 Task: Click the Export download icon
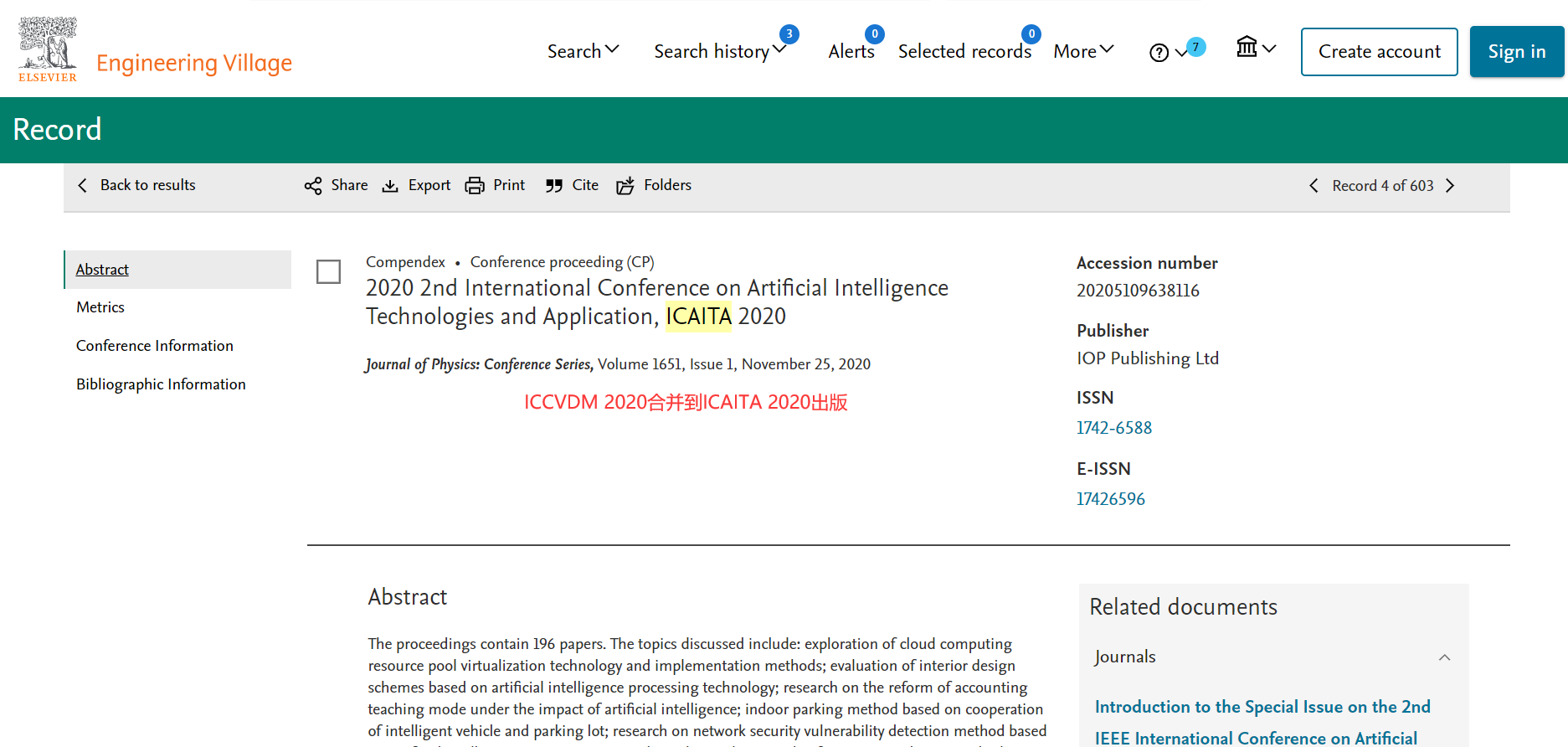coord(390,186)
